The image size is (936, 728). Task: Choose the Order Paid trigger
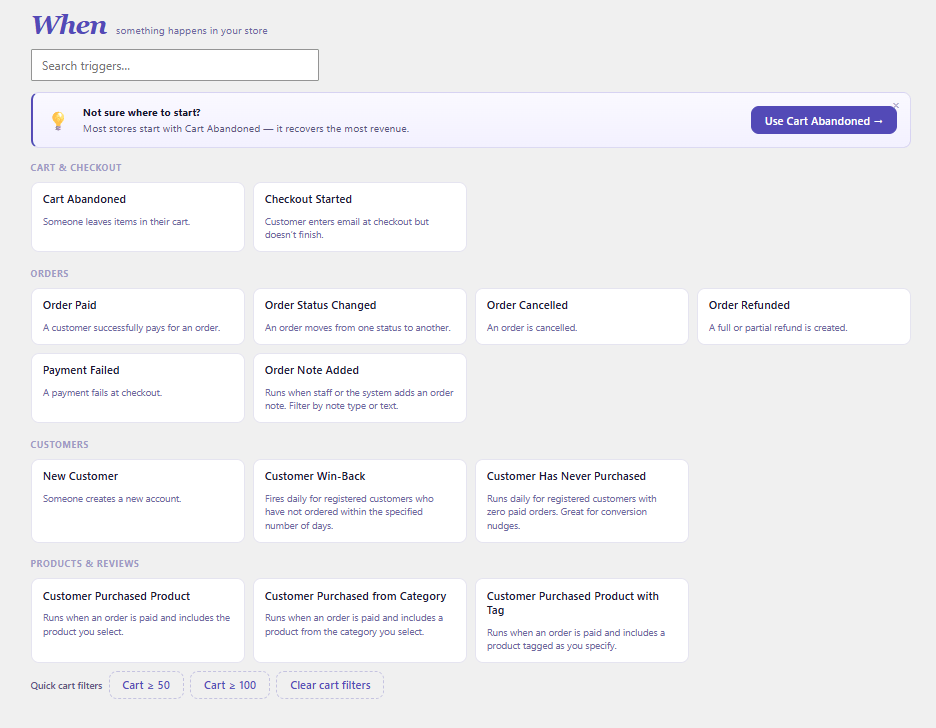138,317
